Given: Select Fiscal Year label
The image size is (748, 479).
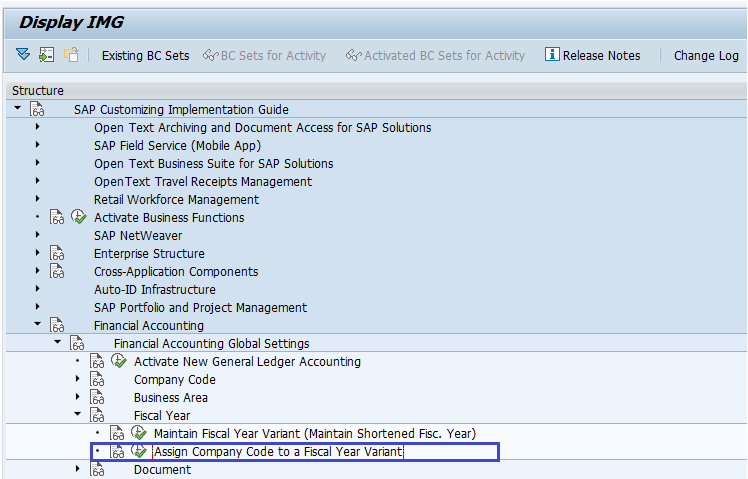Looking at the screenshot, I should [x=162, y=416].
